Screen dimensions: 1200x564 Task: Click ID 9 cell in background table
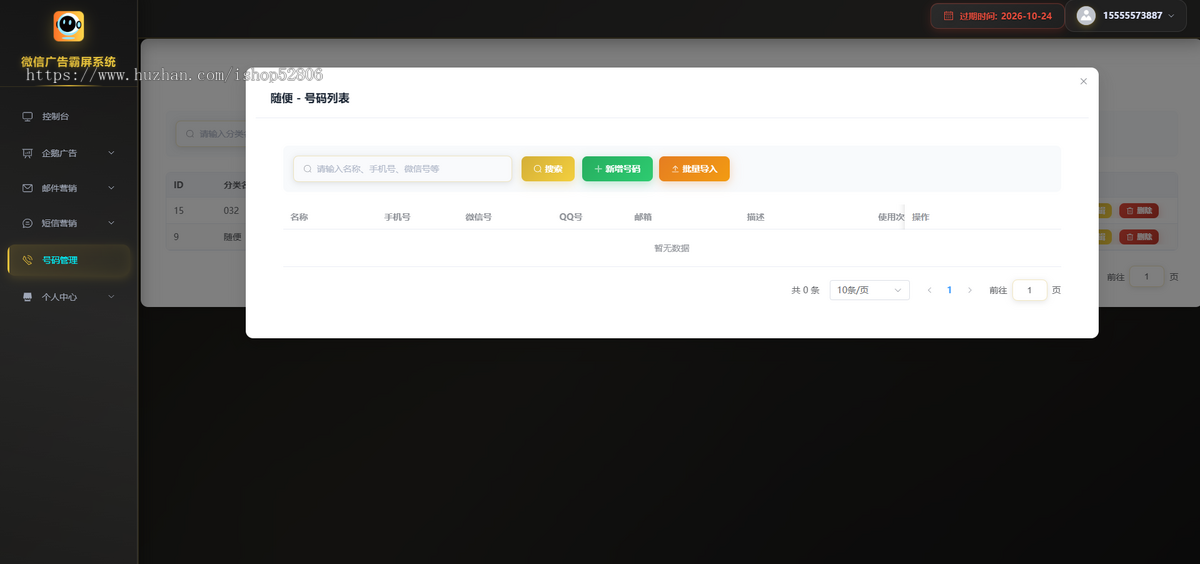click(x=177, y=237)
